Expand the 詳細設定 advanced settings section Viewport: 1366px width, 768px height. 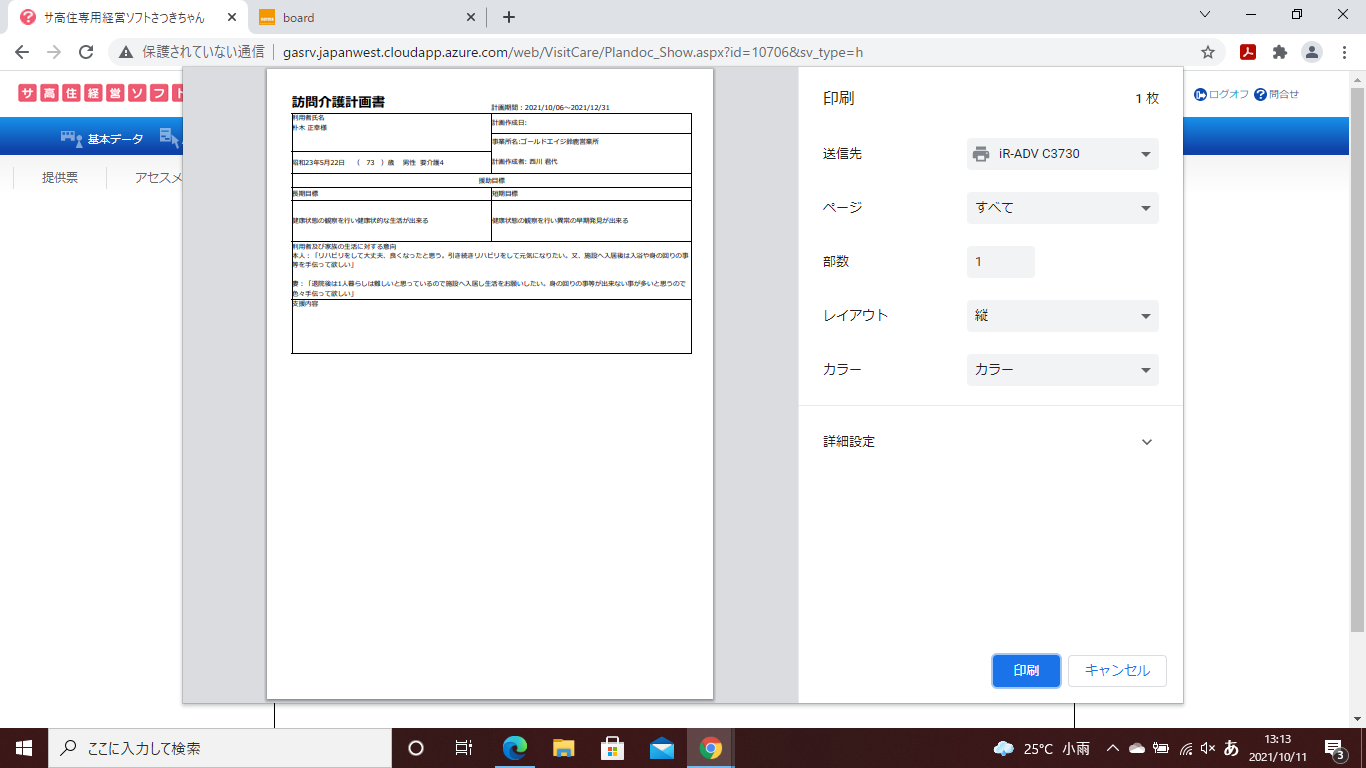(1146, 442)
